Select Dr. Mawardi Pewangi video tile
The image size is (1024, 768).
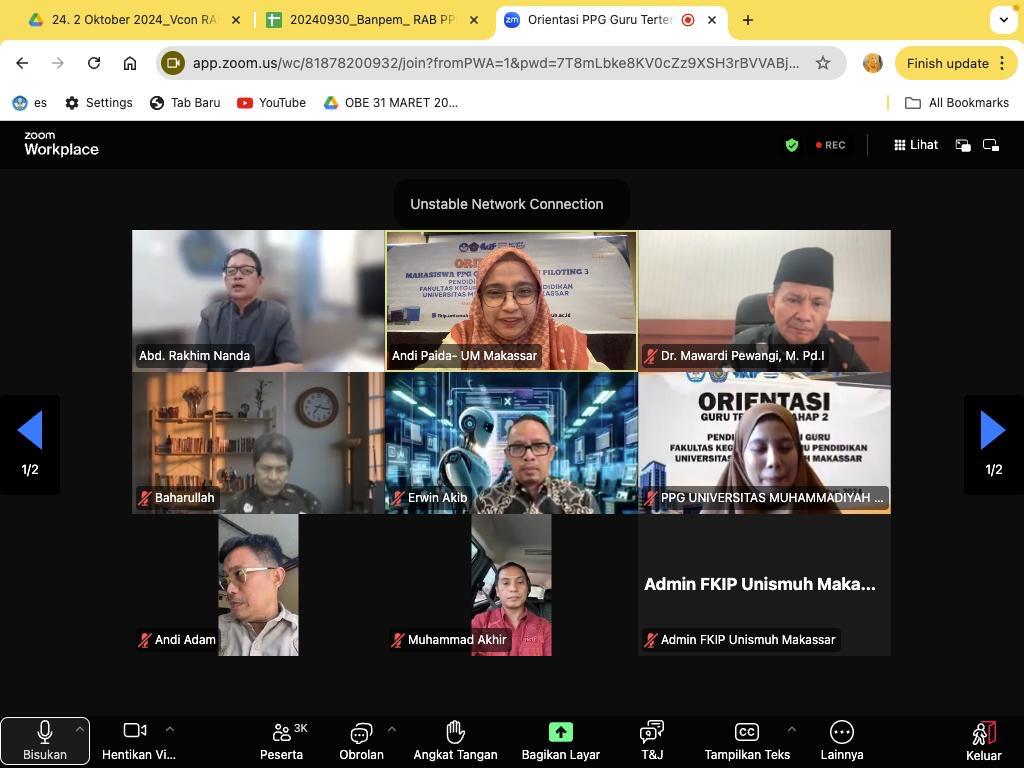pyautogui.click(x=764, y=300)
